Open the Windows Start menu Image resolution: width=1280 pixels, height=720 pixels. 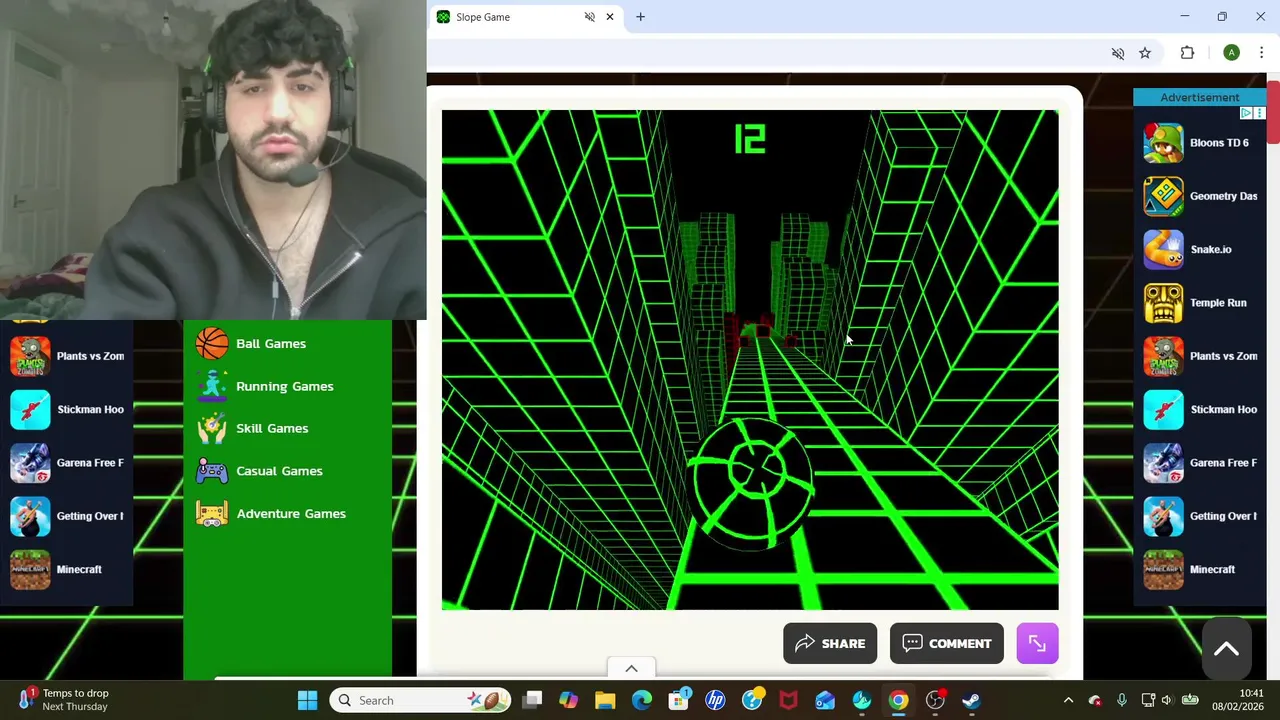tap(307, 700)
